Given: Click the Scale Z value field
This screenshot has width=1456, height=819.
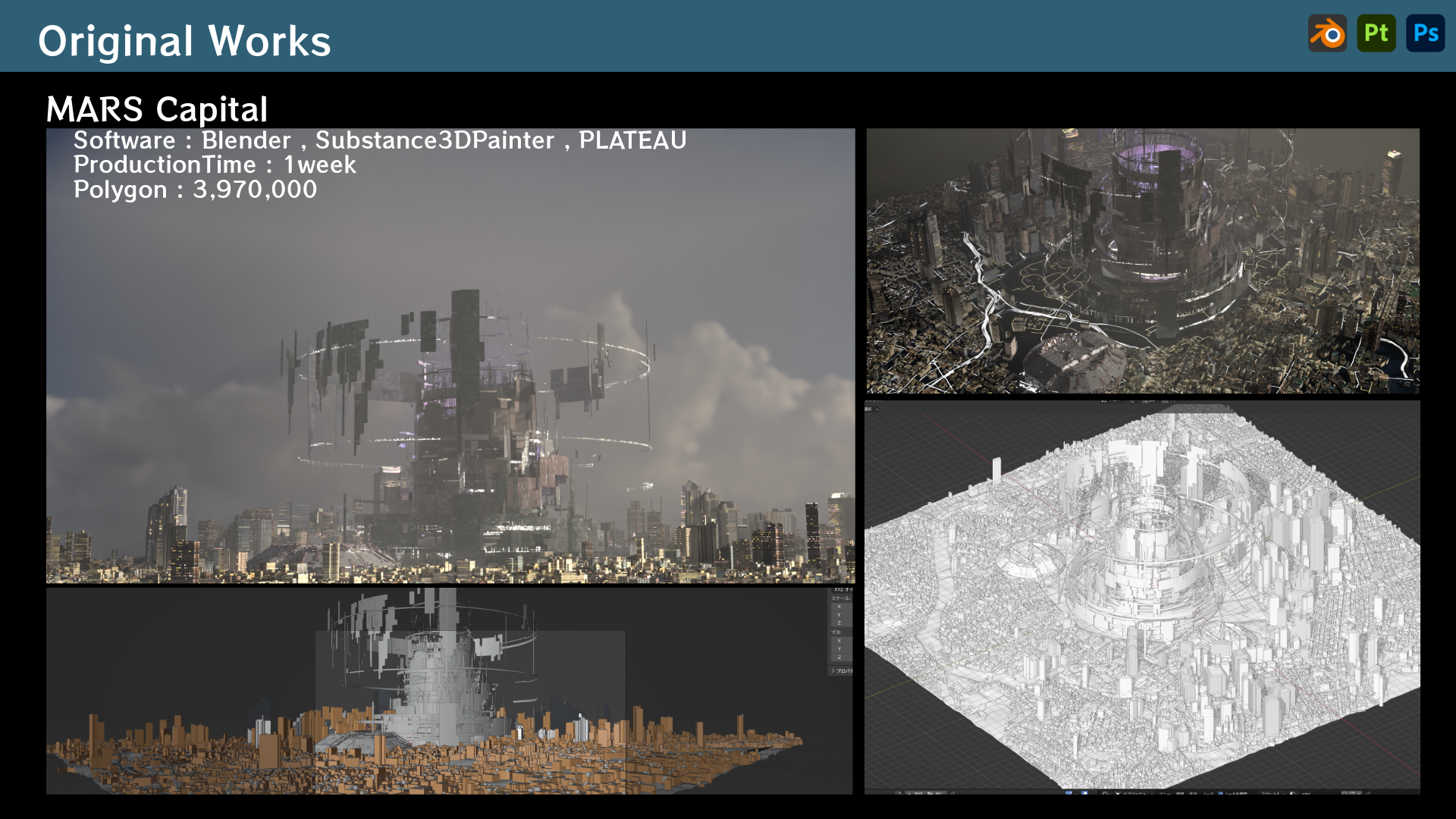Looking at the screenshot, I should point(840,623).
